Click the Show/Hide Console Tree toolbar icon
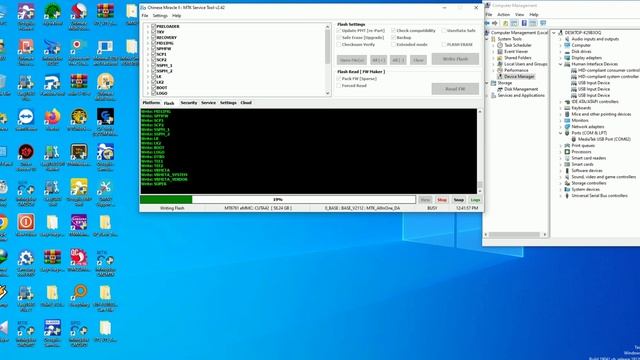This screenshot has height=360, width=640. [514, 23]
